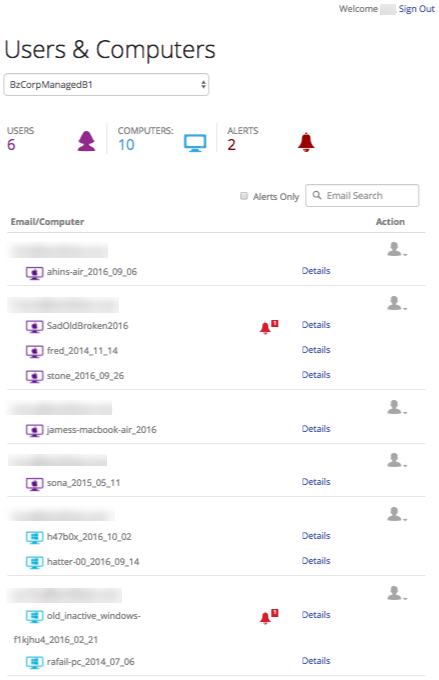Image resolution: width=439 pixels, height=680 pixels.
Task: View Details for jamess-macbook-air_2016
Action: (x=316, y=429)
